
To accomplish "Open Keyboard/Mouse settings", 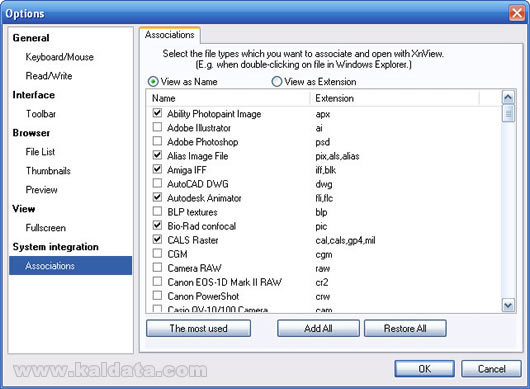I will tap(59, 57).
